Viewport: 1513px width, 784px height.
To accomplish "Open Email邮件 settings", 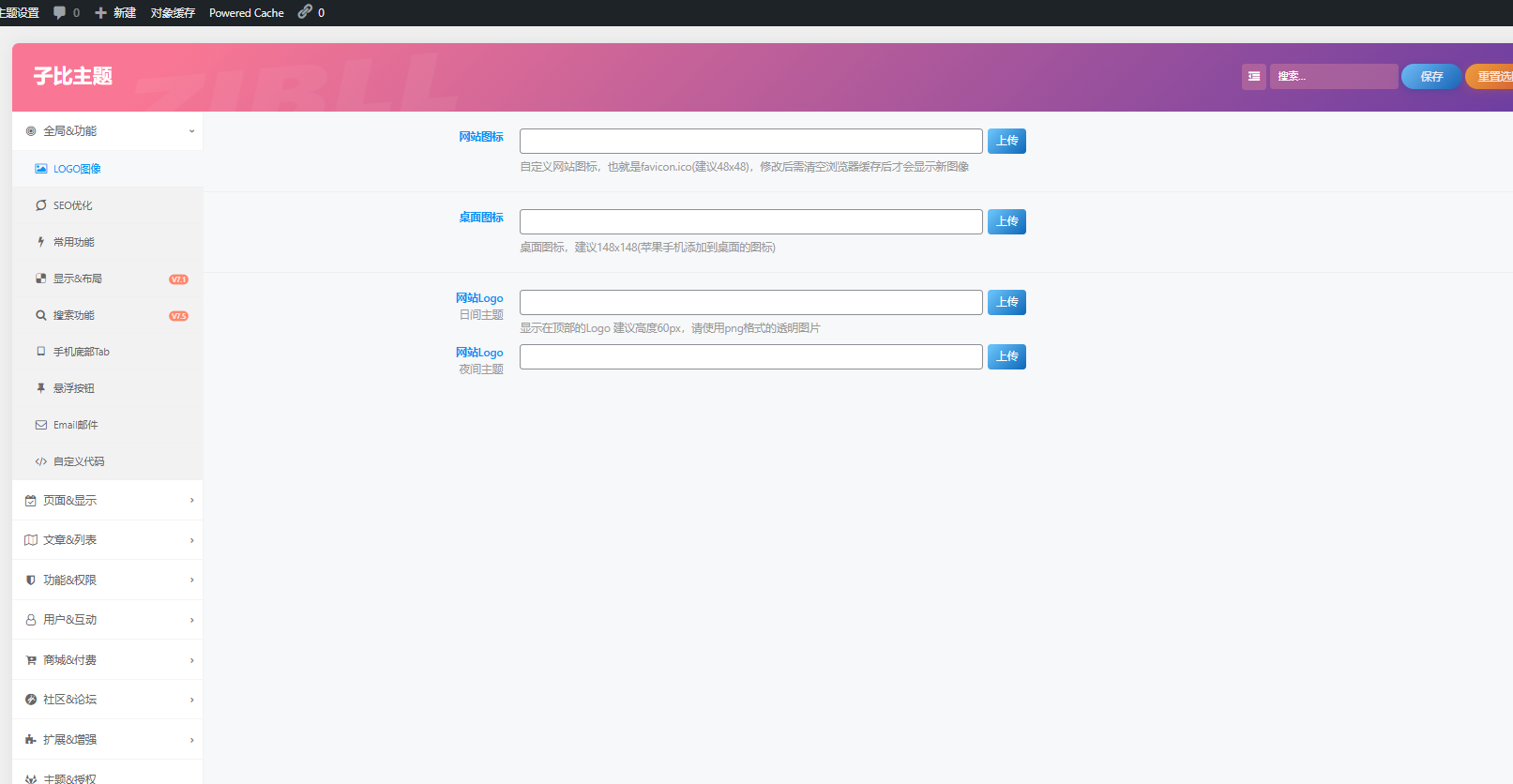I will 108,425.
